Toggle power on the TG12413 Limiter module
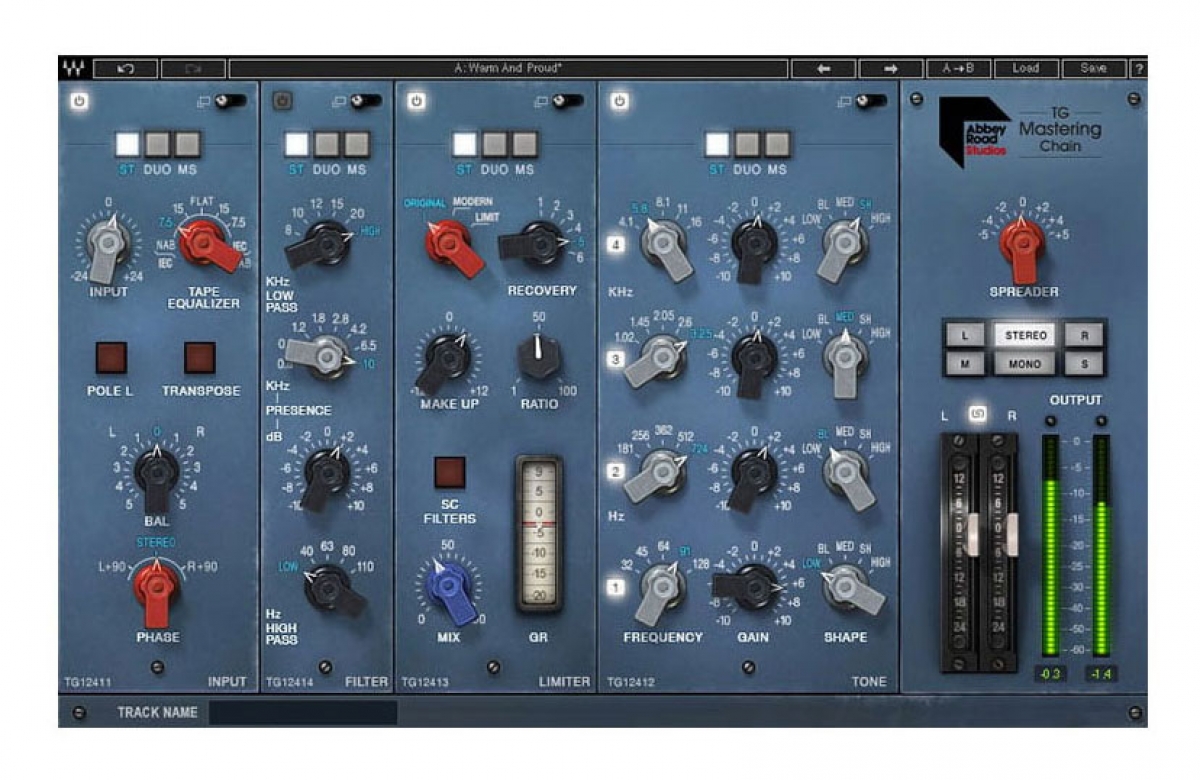This screenshot has height=780, width=1200. tap(416, 100)
